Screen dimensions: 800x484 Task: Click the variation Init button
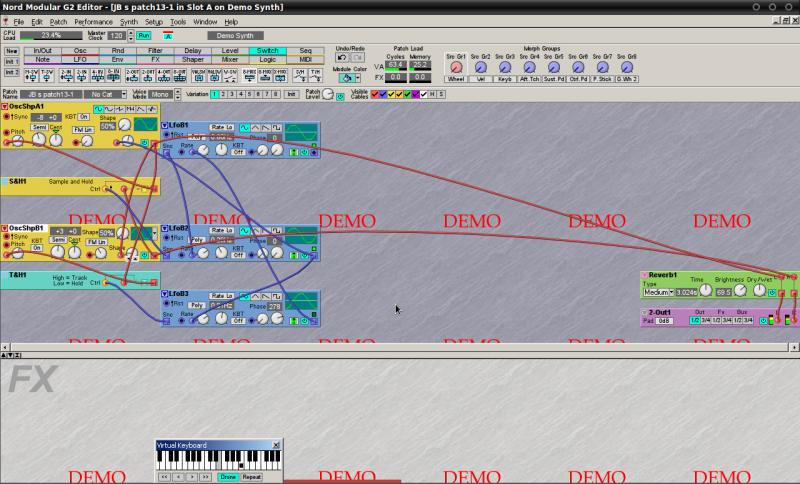[x=291, y=94]
